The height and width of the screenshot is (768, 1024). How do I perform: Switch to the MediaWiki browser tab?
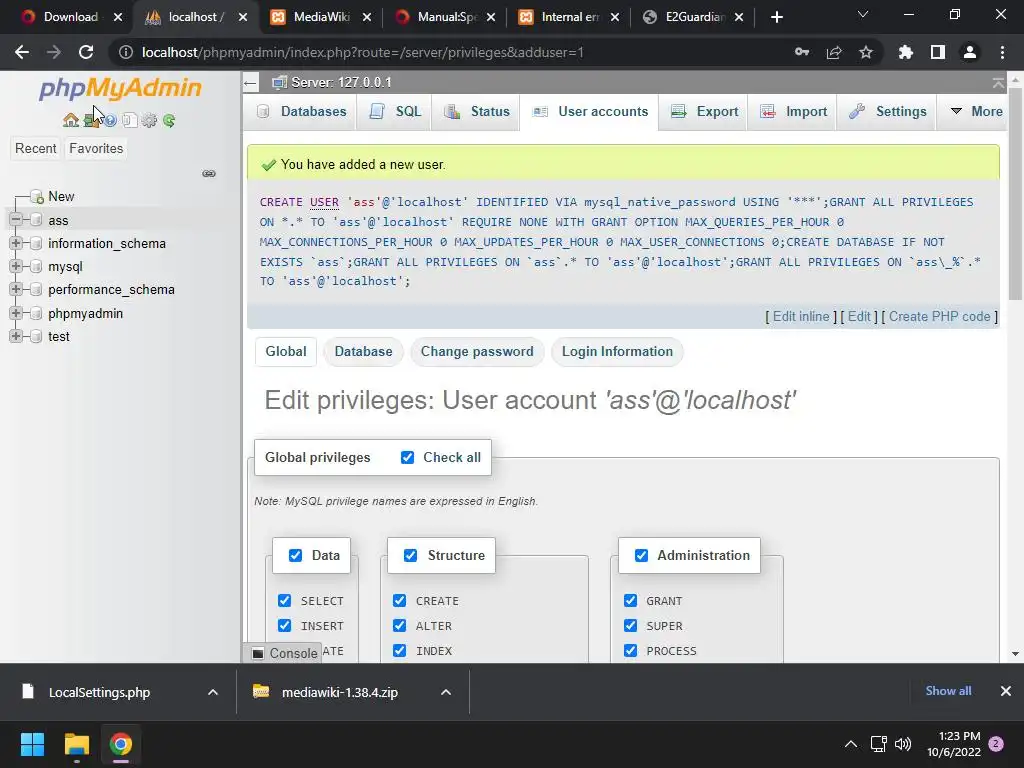pos(321,17)
